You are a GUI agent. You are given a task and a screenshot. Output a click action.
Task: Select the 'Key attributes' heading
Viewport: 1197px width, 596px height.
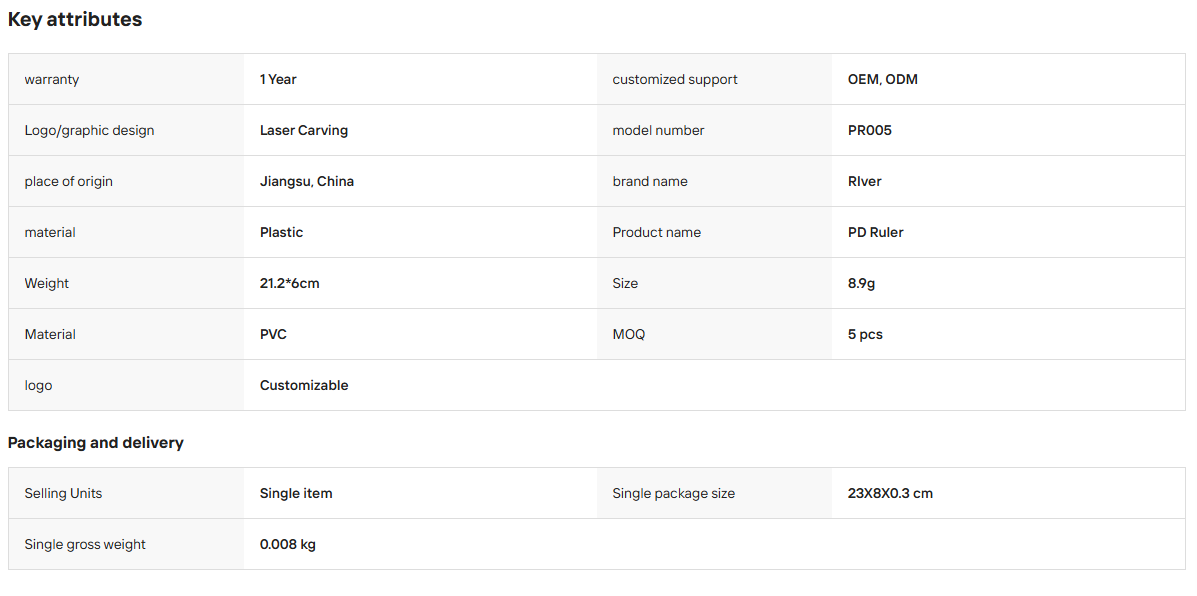[x=75, y=20]
